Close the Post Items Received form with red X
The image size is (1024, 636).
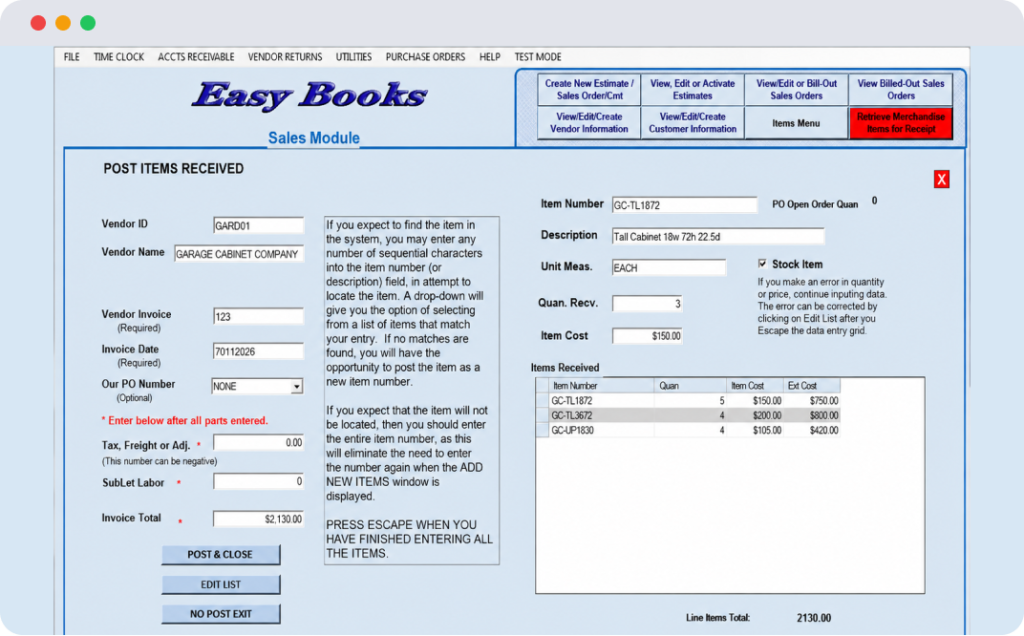coord(941,180)
